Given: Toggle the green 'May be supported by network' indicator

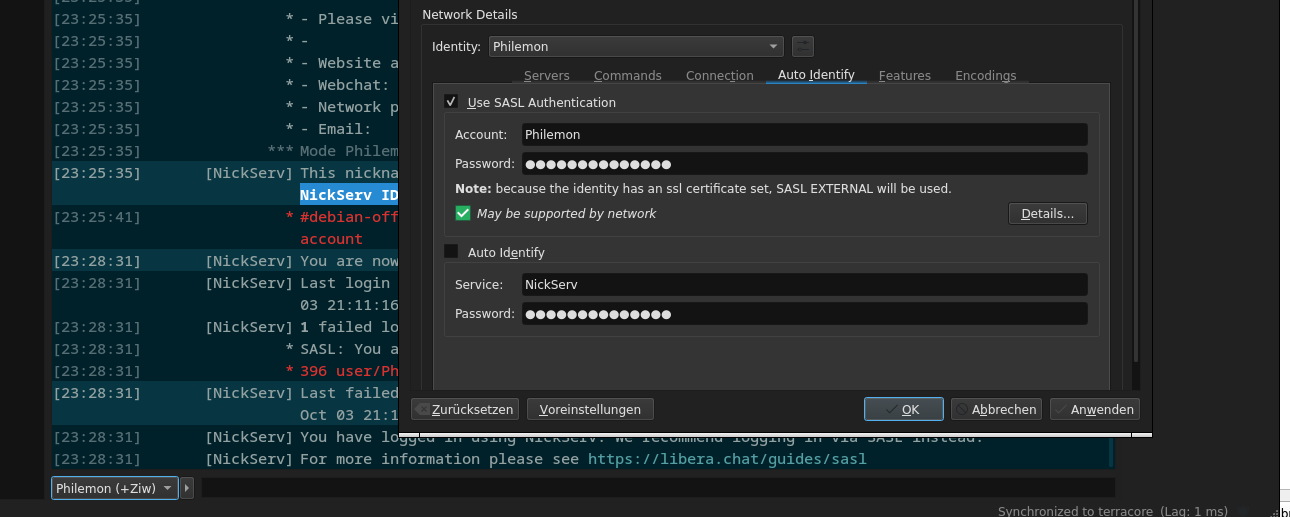Looking at the screenshot, I should (463, 213).
